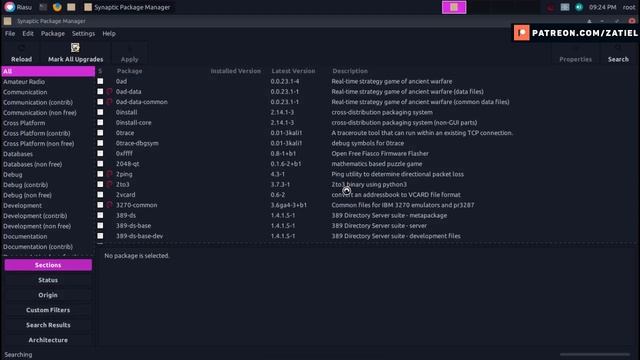Select the 389-ds-base package name
Screen dimensions: 640x360
133,225
